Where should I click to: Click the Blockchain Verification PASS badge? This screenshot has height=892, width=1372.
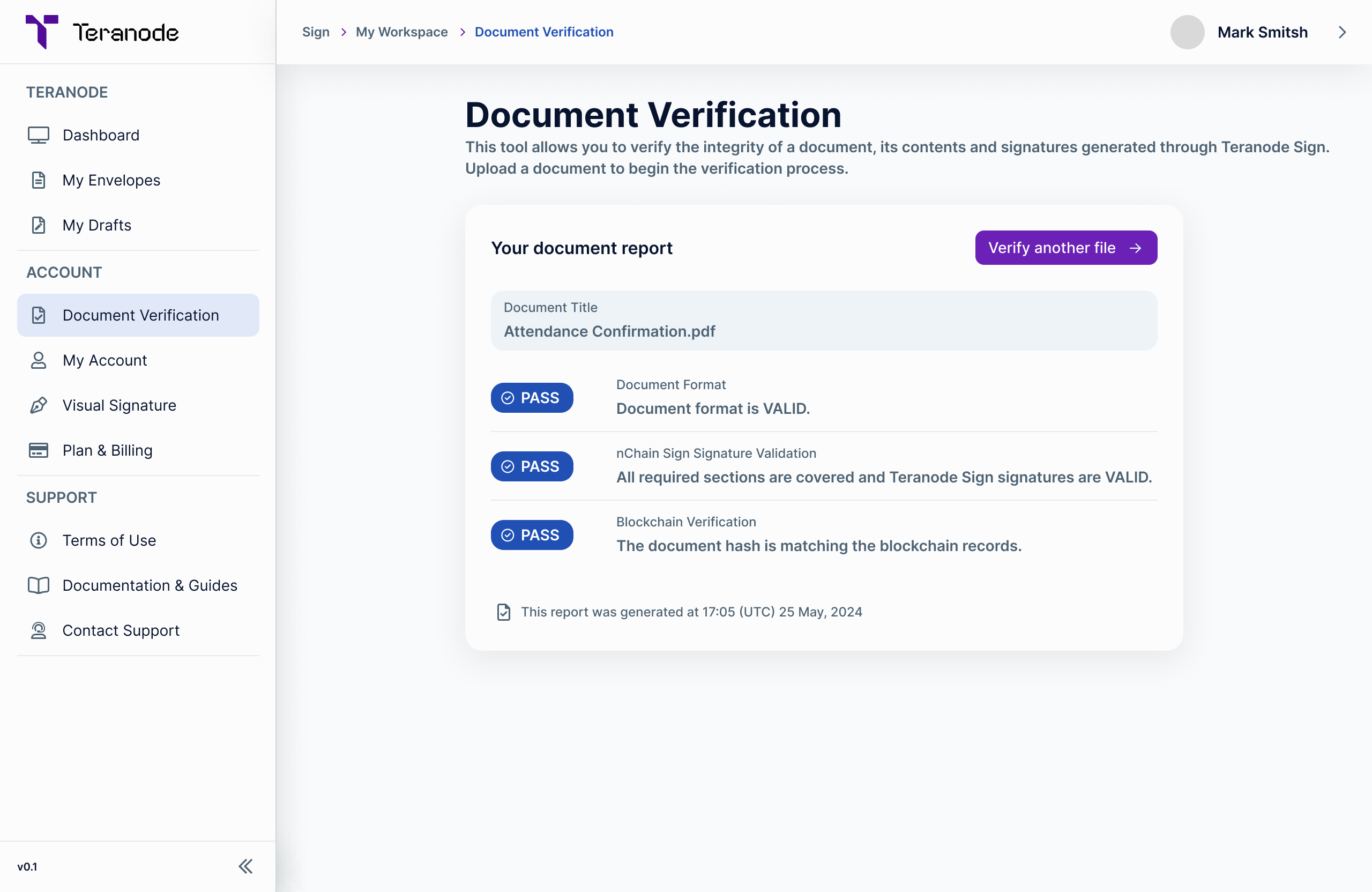[532, 535]
